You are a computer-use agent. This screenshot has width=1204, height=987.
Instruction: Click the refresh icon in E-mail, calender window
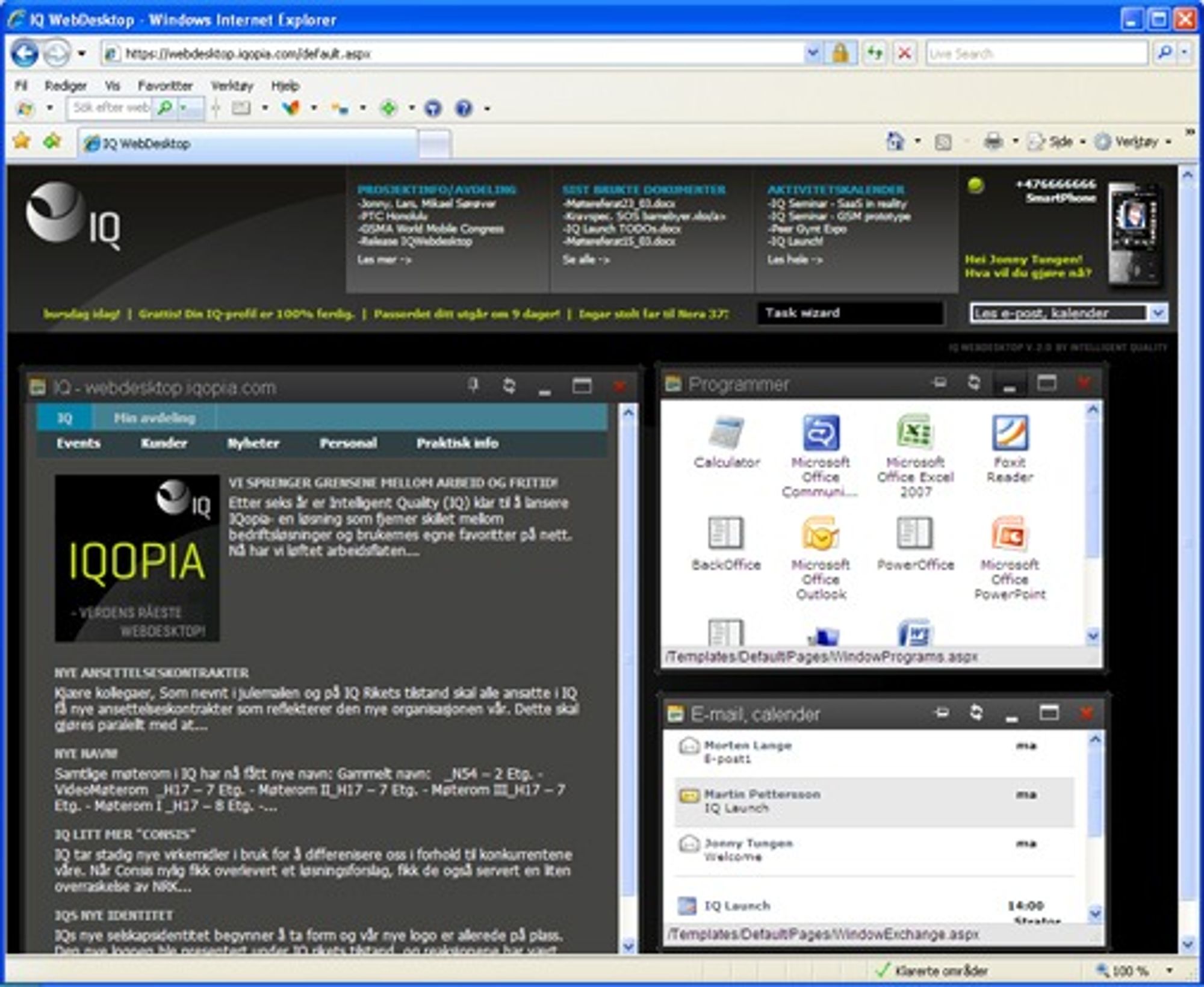[976, 713]
